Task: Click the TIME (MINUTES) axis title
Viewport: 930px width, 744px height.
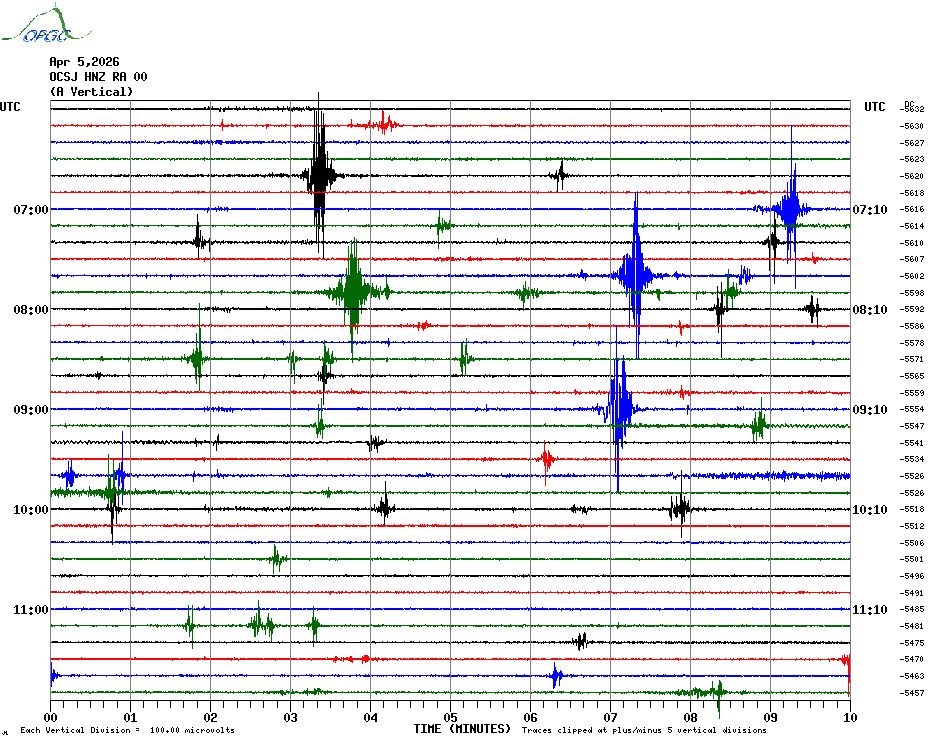Action: [462, 729]
